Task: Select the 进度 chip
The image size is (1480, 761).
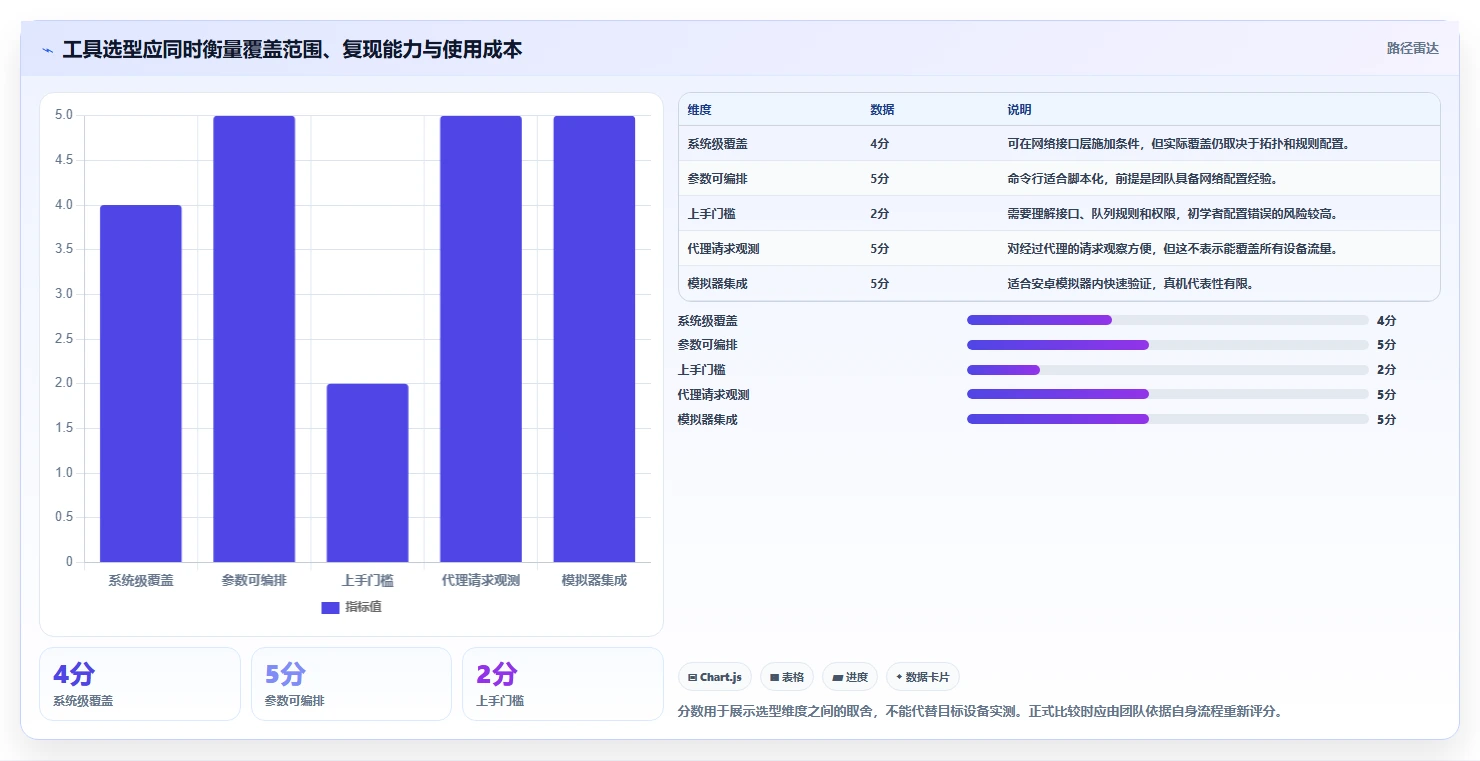Action: tap(850, 677)
